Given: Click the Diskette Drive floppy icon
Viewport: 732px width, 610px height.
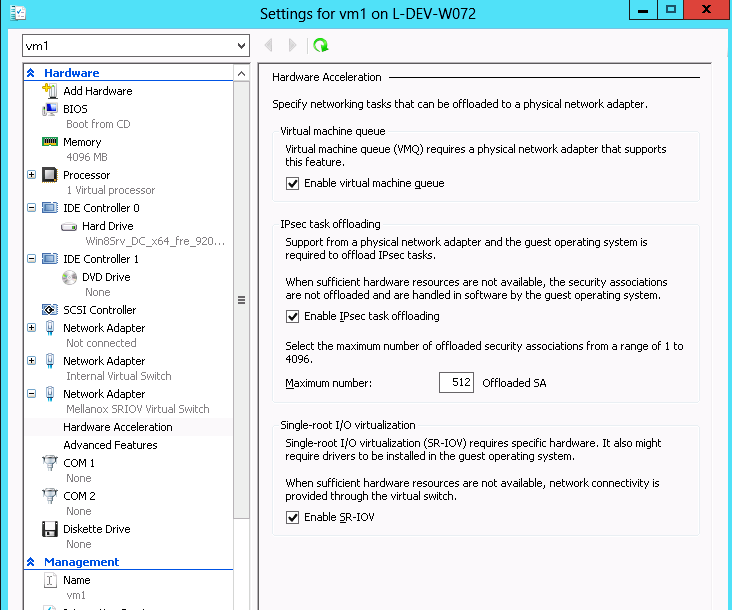Looking at the screenshot, I should point(50,529).
